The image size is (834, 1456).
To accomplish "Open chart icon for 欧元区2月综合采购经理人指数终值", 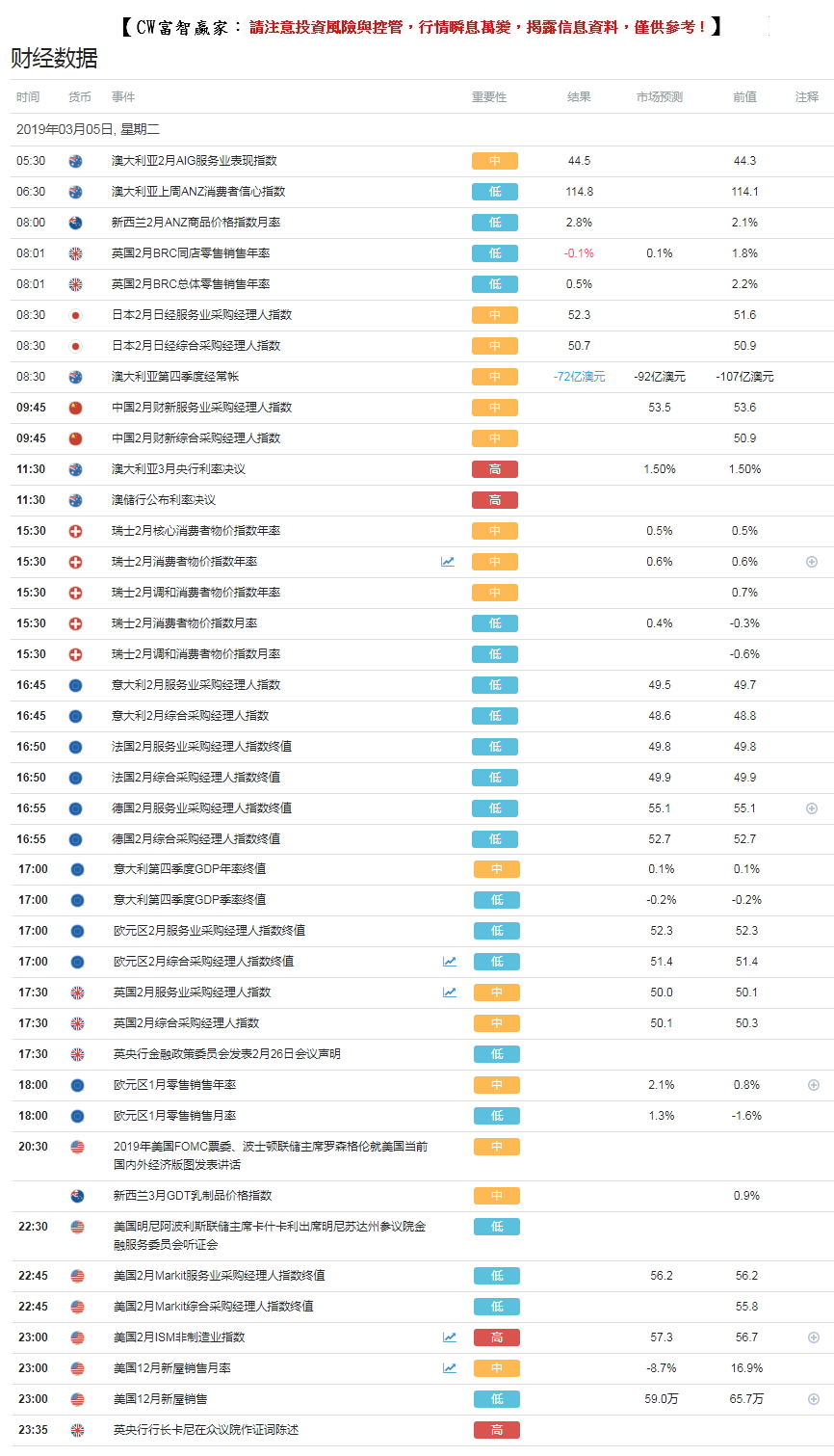I will 450,962.
